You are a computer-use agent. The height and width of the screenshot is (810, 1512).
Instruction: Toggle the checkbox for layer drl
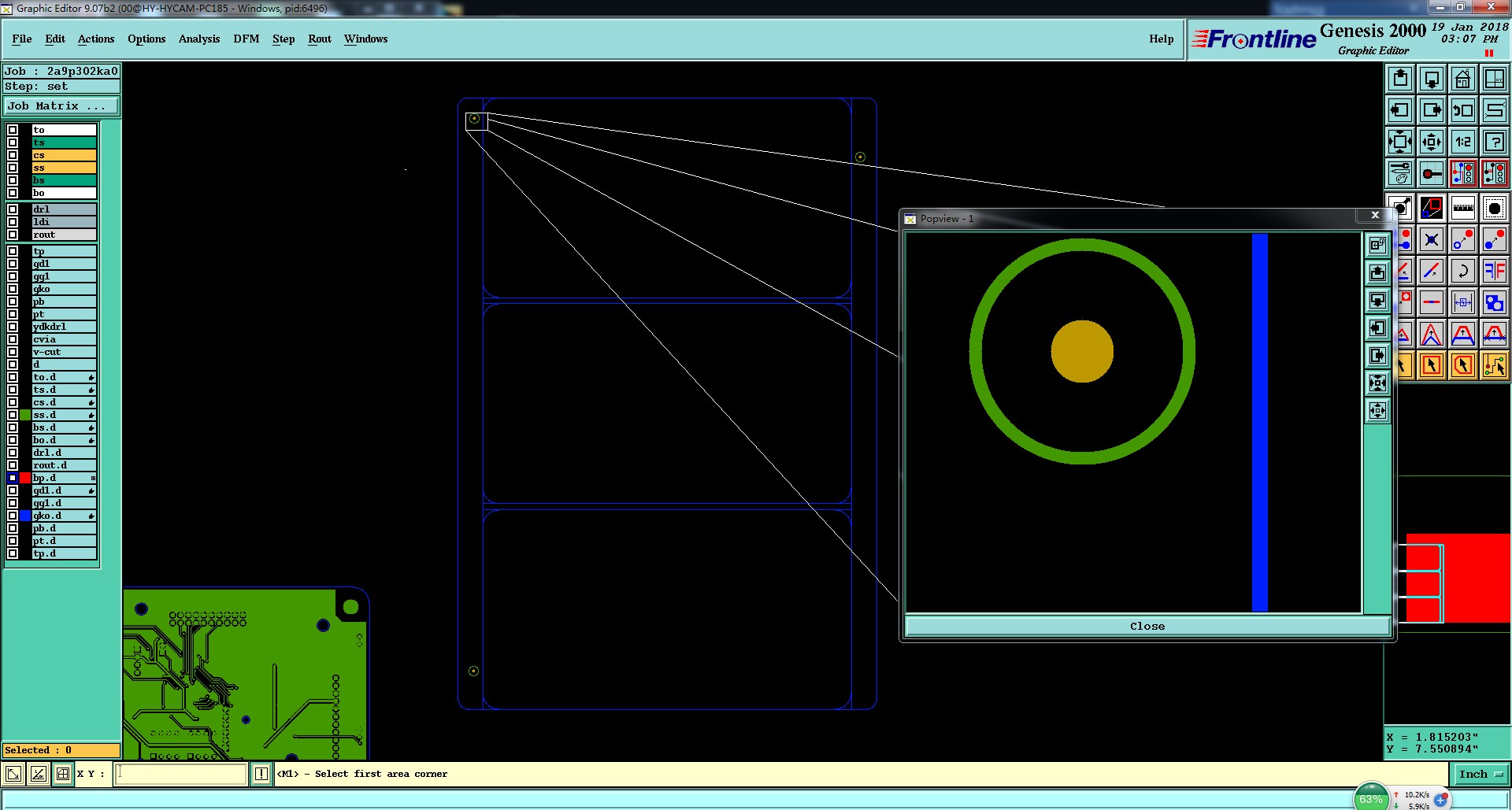coord(13,209)
